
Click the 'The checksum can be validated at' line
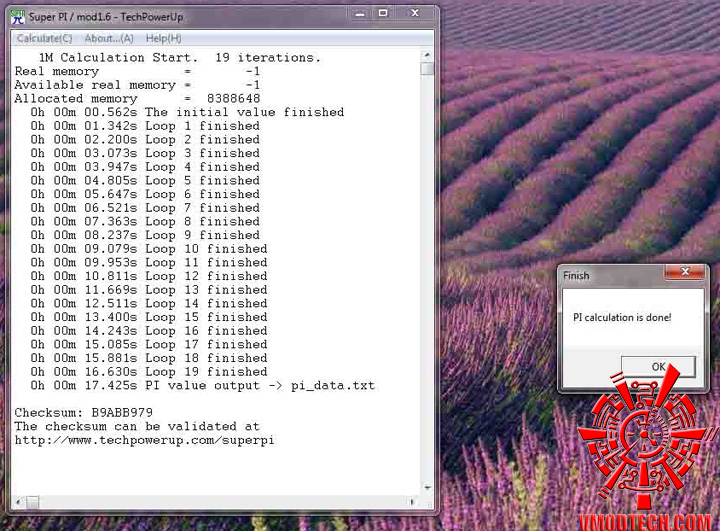(x=137, y=426)
